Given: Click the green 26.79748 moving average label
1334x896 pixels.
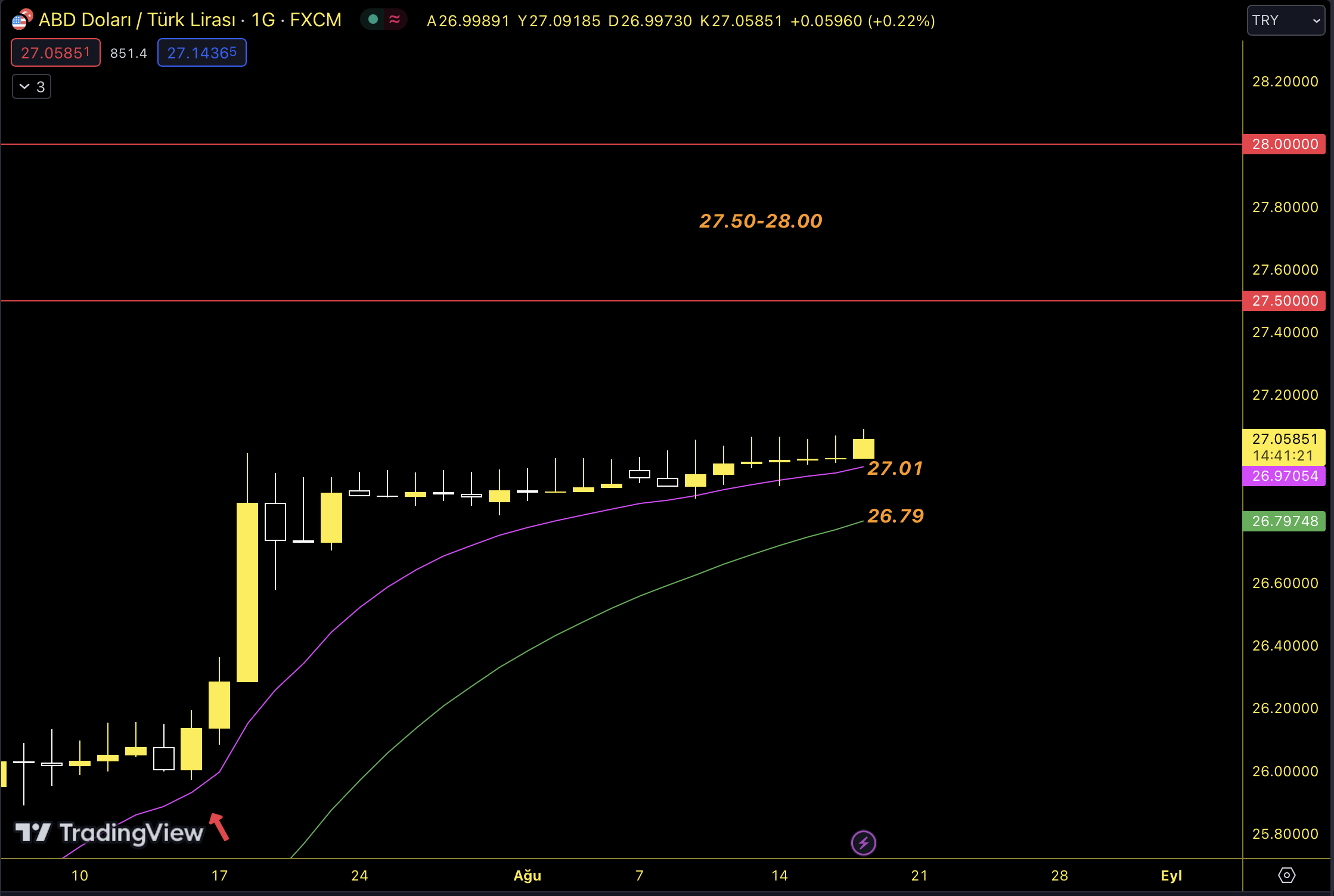Looking at the screenshot, I should [x=1283, y=521].
